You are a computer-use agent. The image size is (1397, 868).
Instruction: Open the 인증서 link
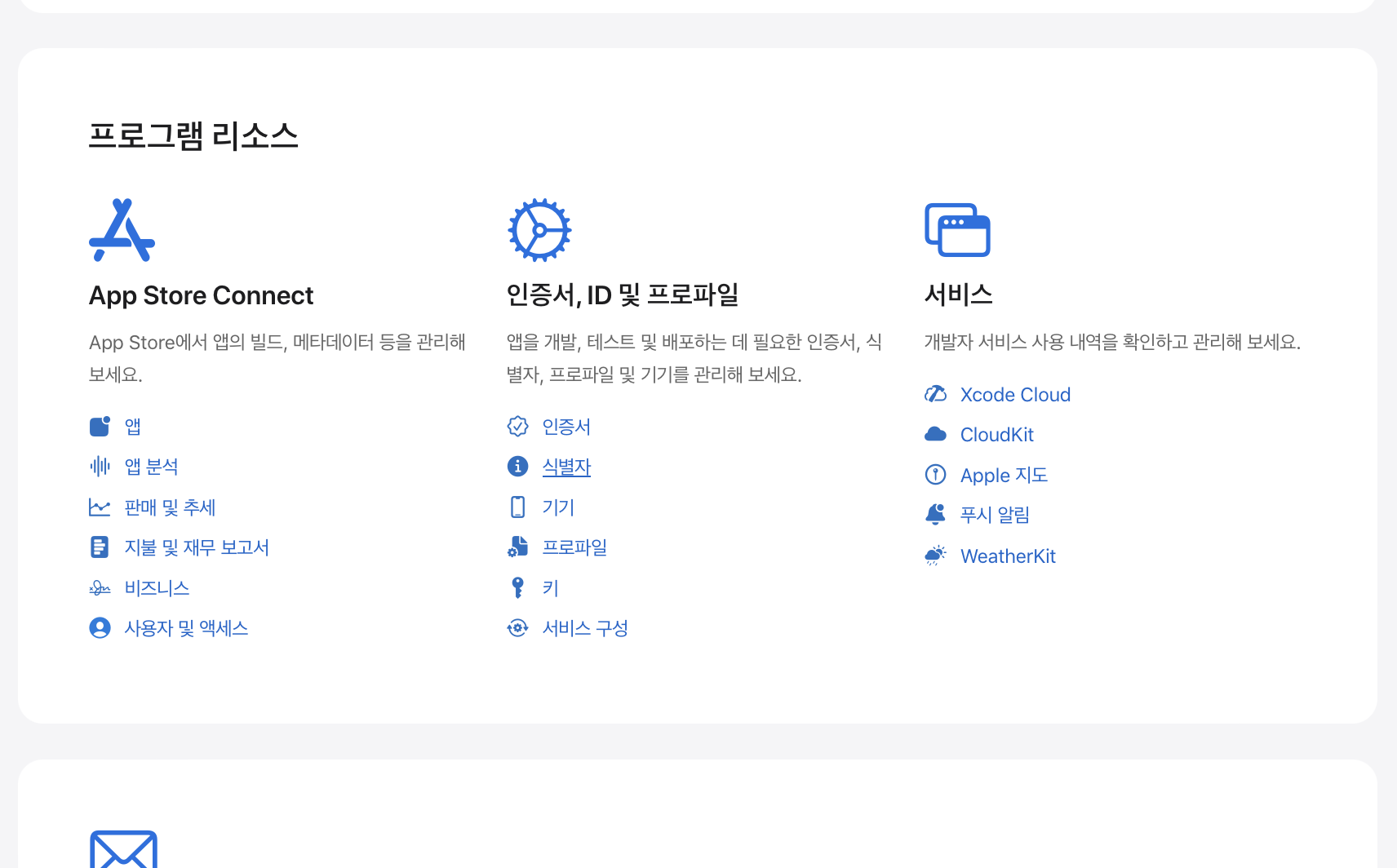coord(566,426)
